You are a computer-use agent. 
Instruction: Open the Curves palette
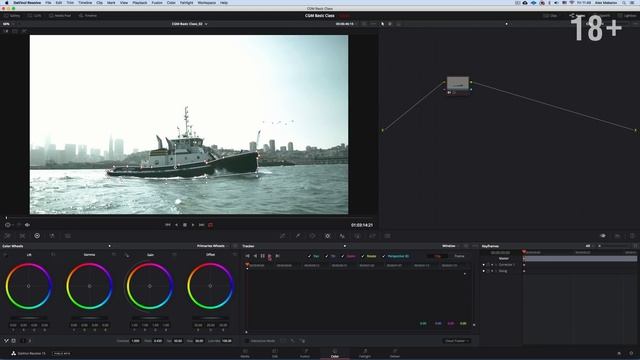click(x=282, y=236)
